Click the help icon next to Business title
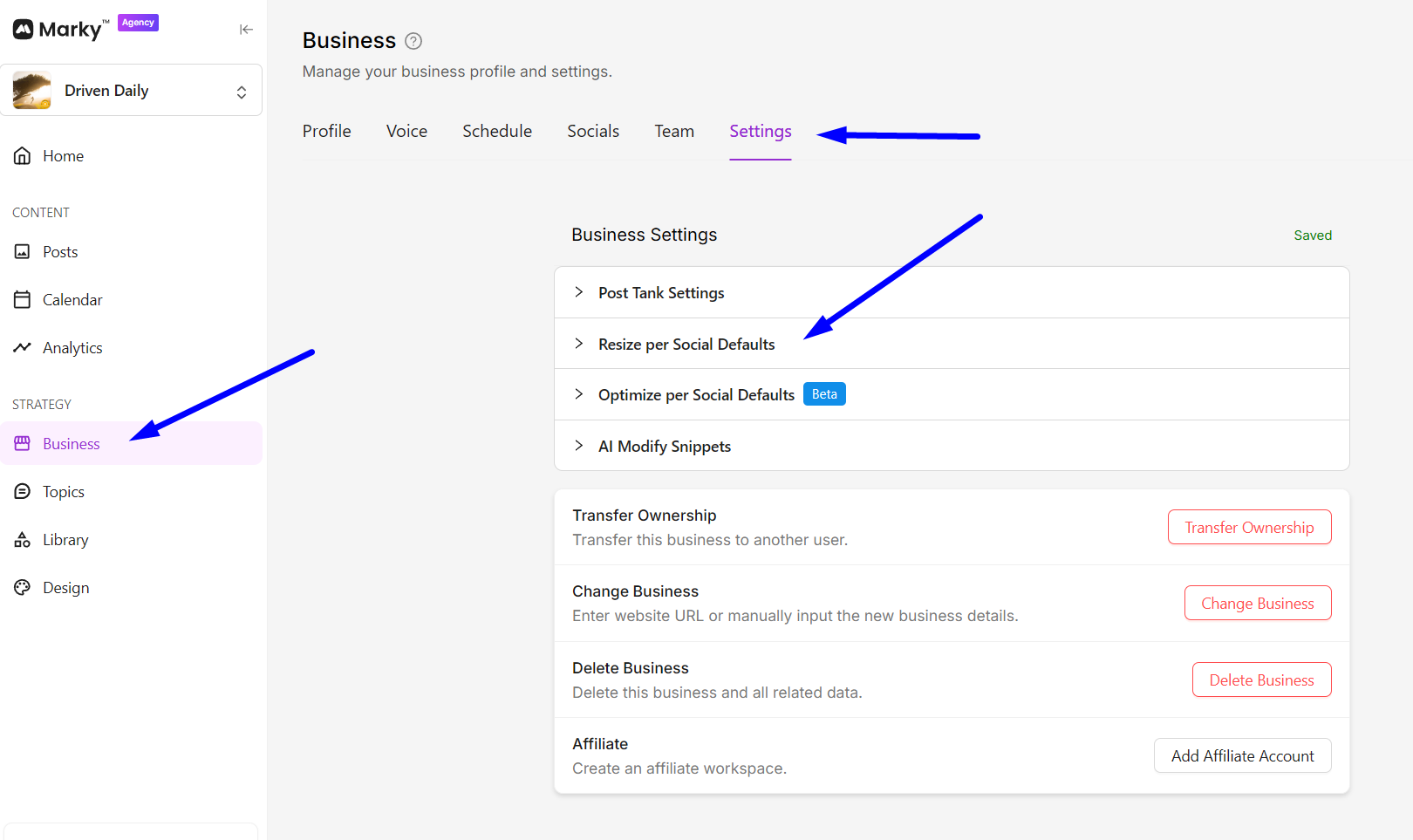The height and width of the screenshot is (840, 1413). [x=413, y=41]
